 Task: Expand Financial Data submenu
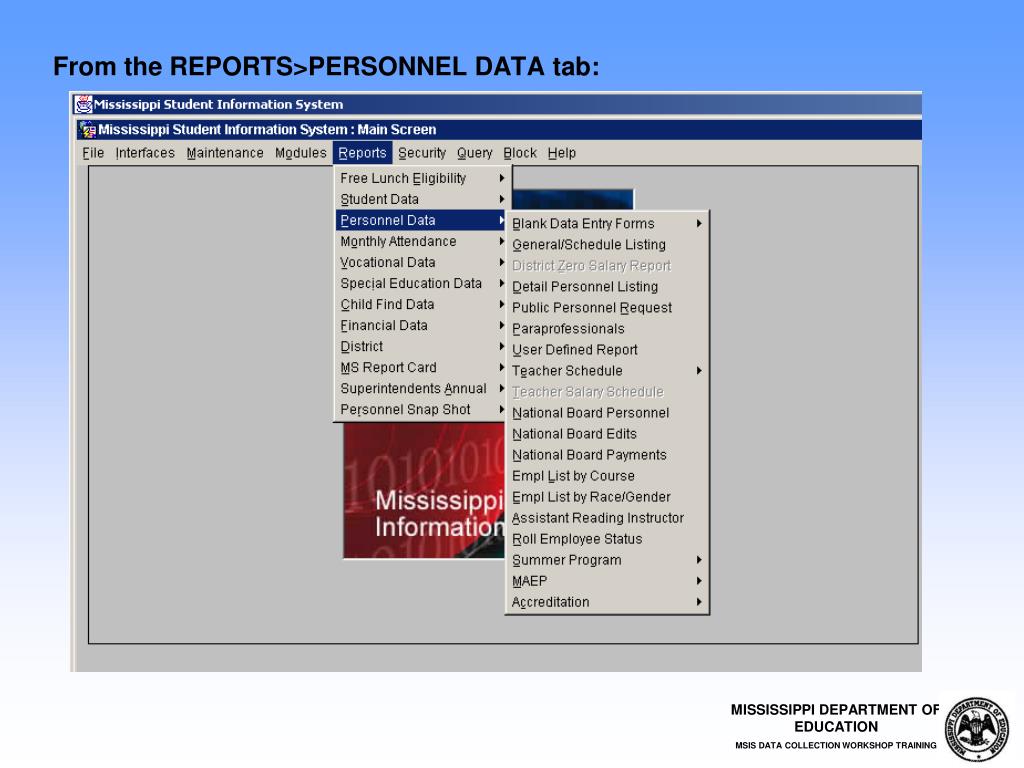coord(422,325)
